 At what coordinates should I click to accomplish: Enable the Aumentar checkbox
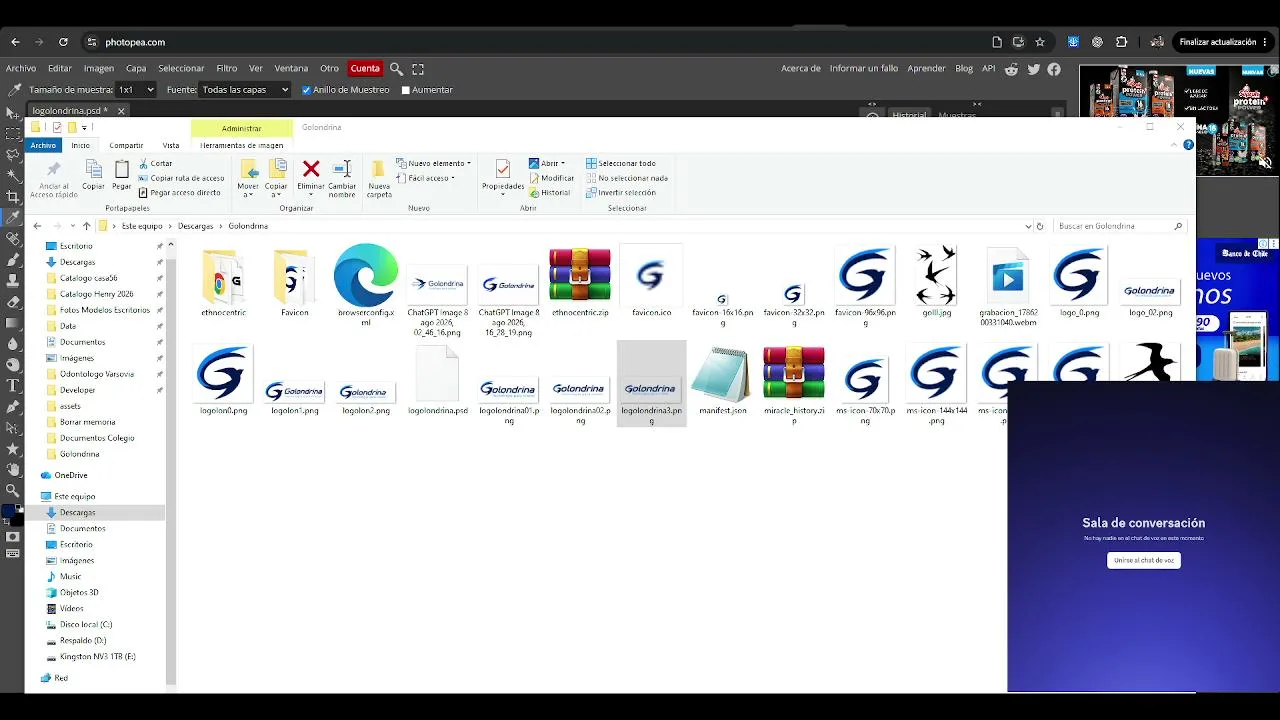click(x=406, y=90)
